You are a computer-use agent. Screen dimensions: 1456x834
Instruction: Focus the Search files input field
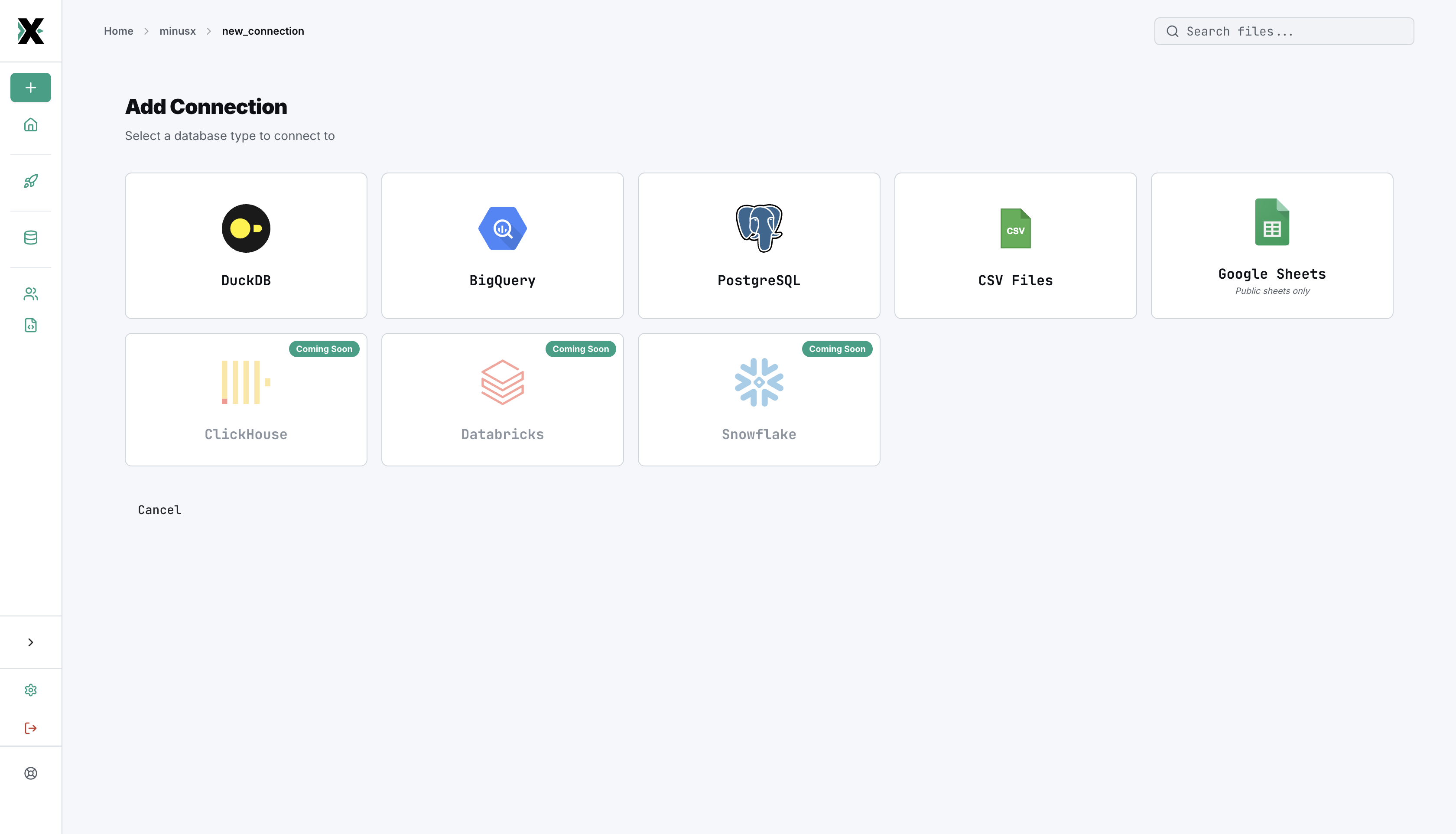tap(1284, 32)
